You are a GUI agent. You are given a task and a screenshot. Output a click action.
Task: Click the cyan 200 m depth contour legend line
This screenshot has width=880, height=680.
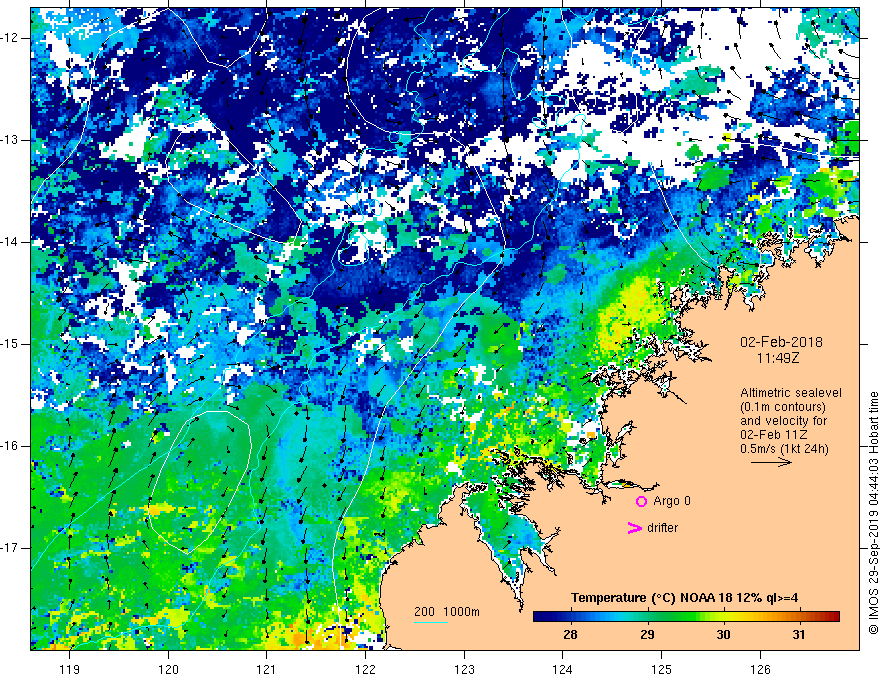point(431,622)
